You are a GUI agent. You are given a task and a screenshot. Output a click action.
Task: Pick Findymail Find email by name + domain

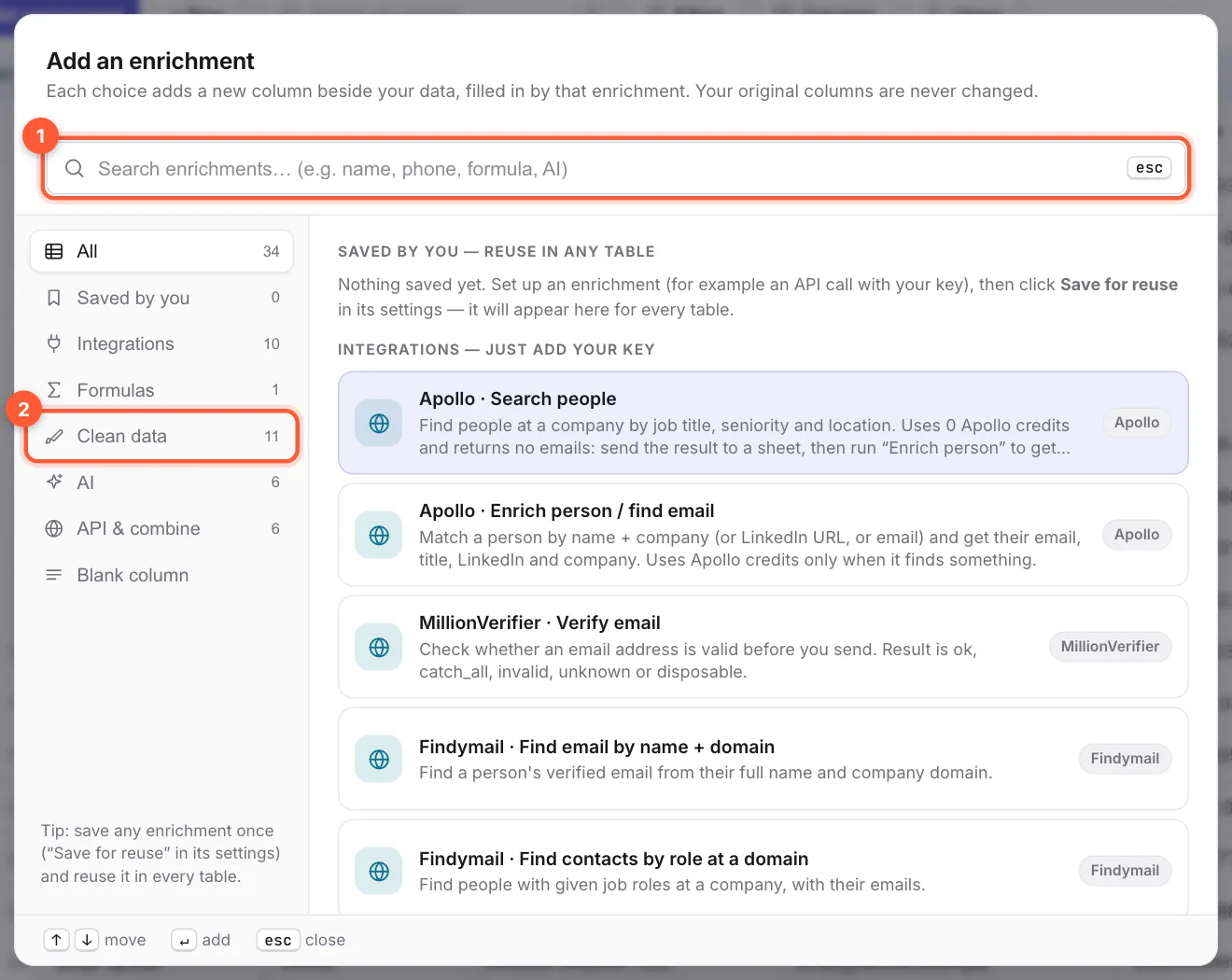pos(763,759)
